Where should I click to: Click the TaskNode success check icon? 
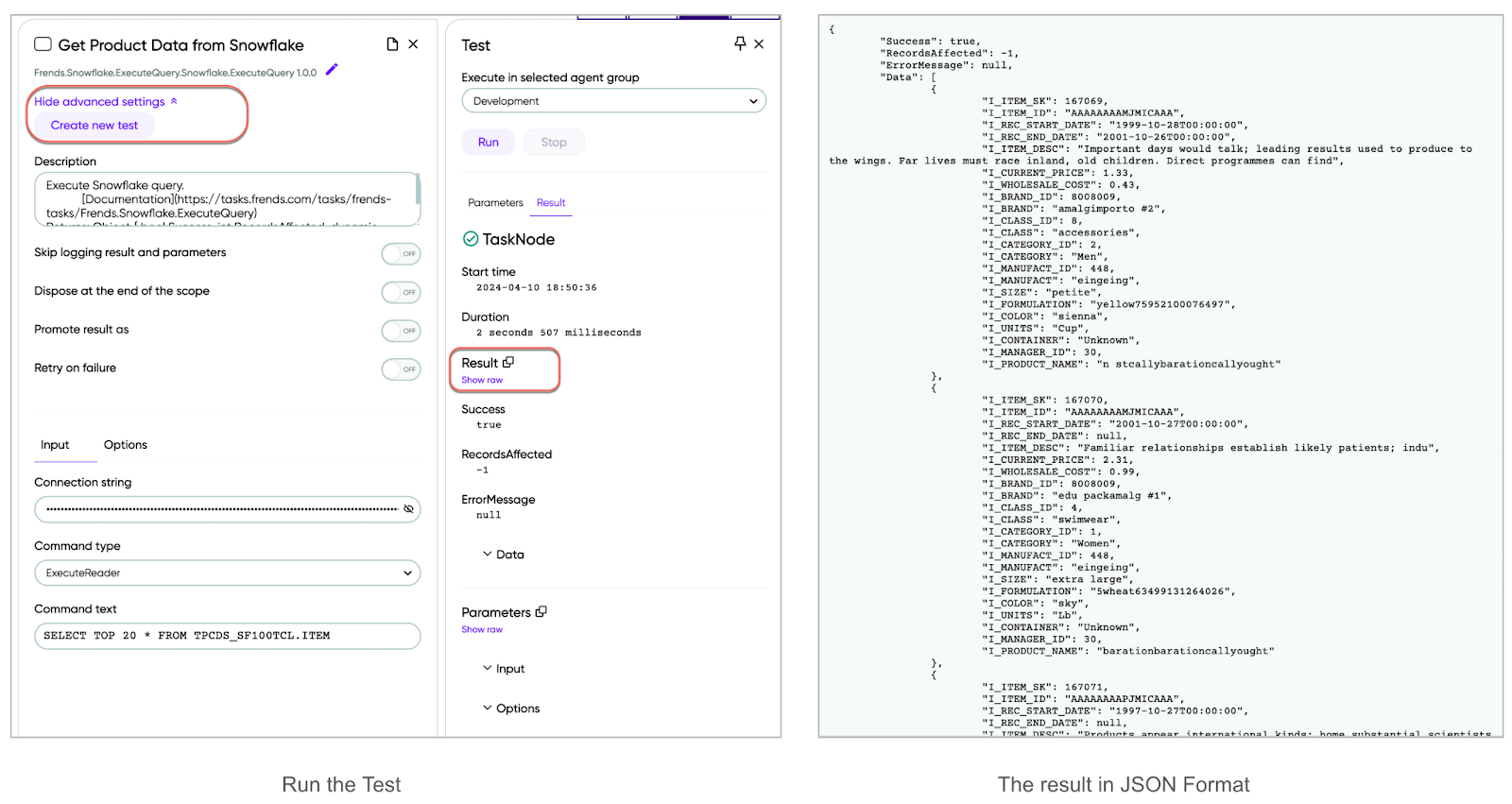coord(471,239)
